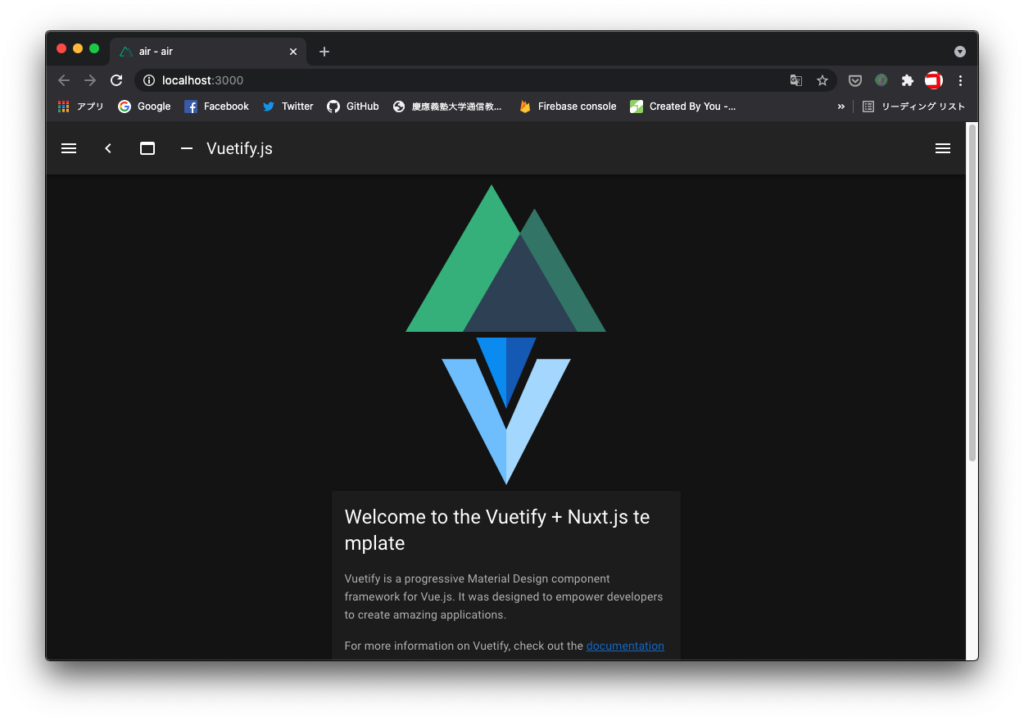Open the left navigation drawer with hamburger icon

click(x=68, y=148)
